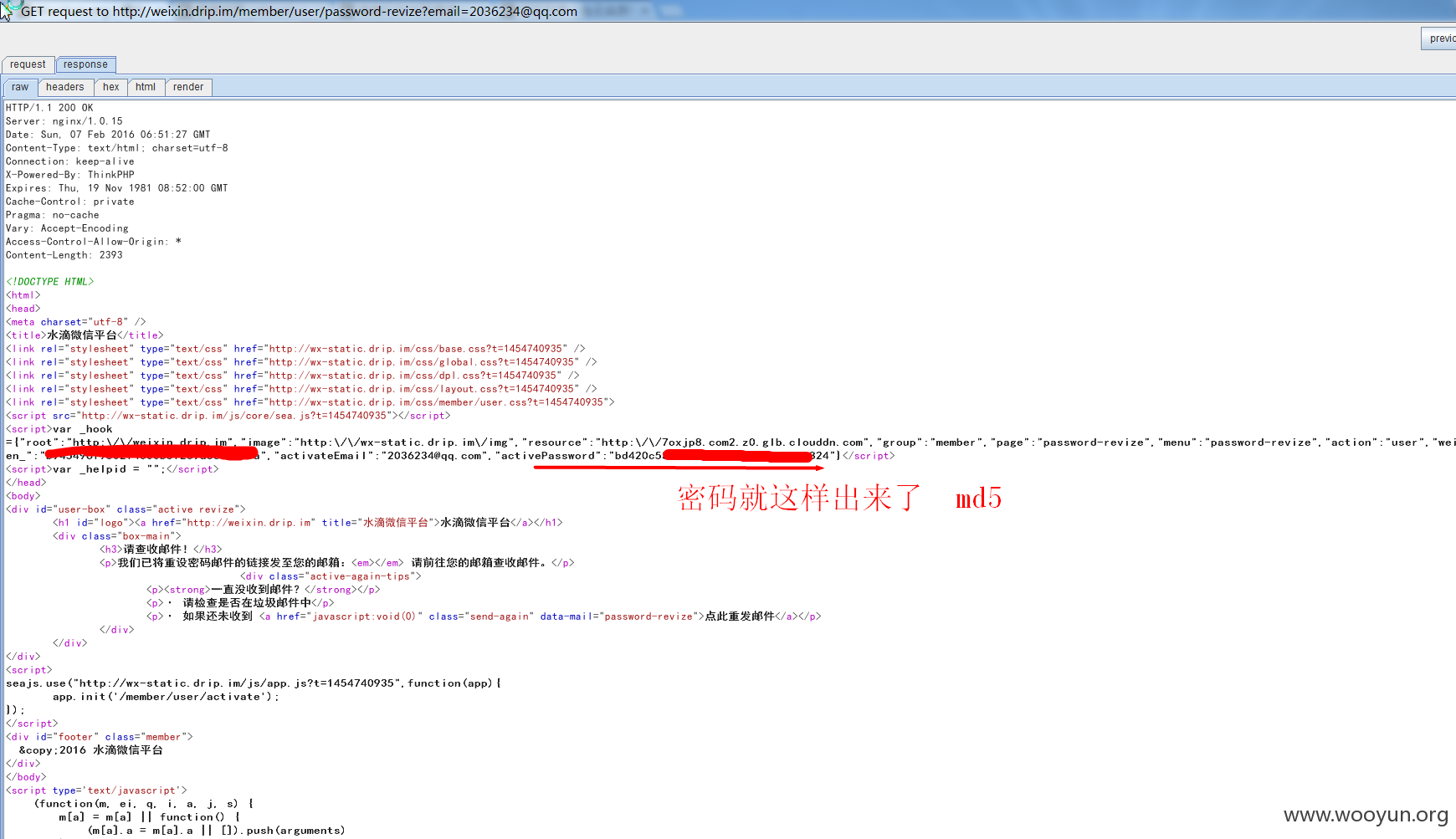Click the 'Vary: Accept-Encoding' header line
This screenshot has width=1456, height=839.
(x=67, y=228)
